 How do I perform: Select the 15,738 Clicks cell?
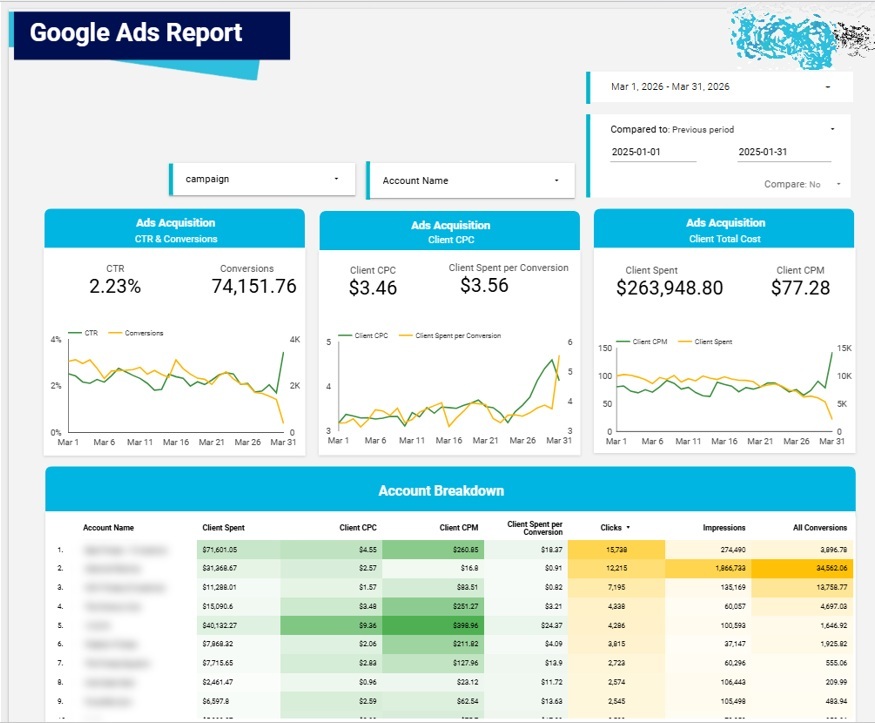[616, 550]
